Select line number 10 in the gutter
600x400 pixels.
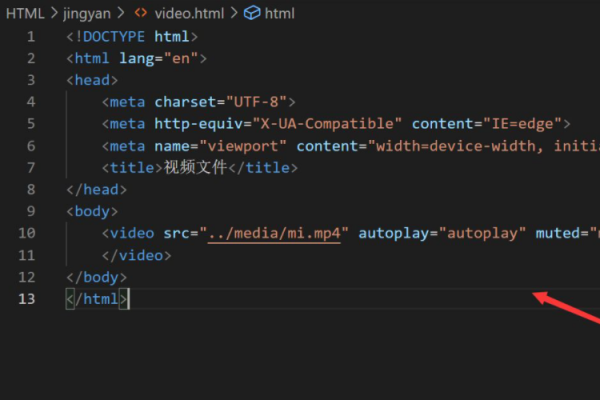point(26,233)
